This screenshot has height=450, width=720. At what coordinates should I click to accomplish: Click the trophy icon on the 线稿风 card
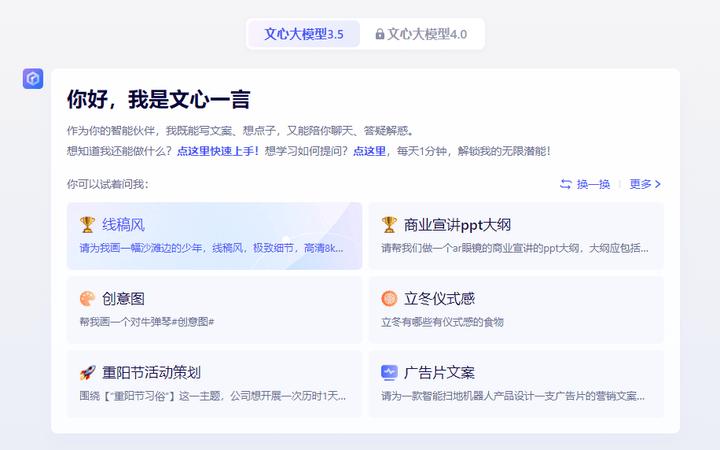[88, 224]
